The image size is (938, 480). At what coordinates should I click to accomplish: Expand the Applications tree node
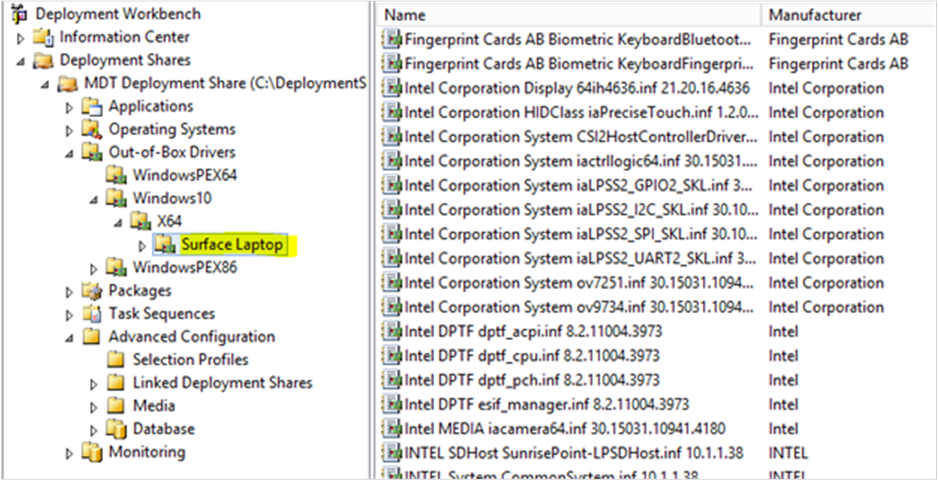click(x=70, y=107)
